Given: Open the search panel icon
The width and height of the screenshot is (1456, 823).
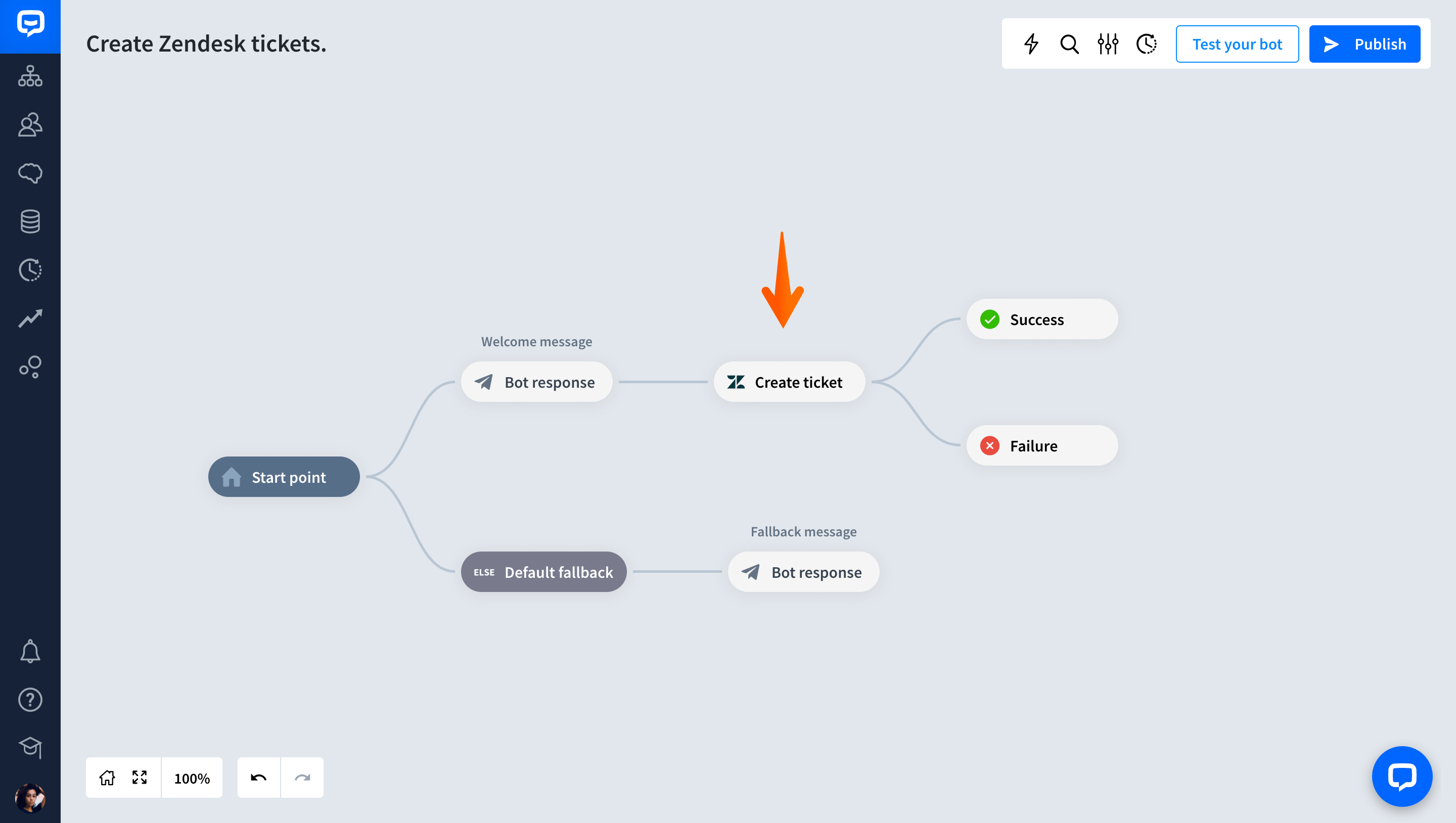Looking at the screenshot, I should pos(1069,44).
